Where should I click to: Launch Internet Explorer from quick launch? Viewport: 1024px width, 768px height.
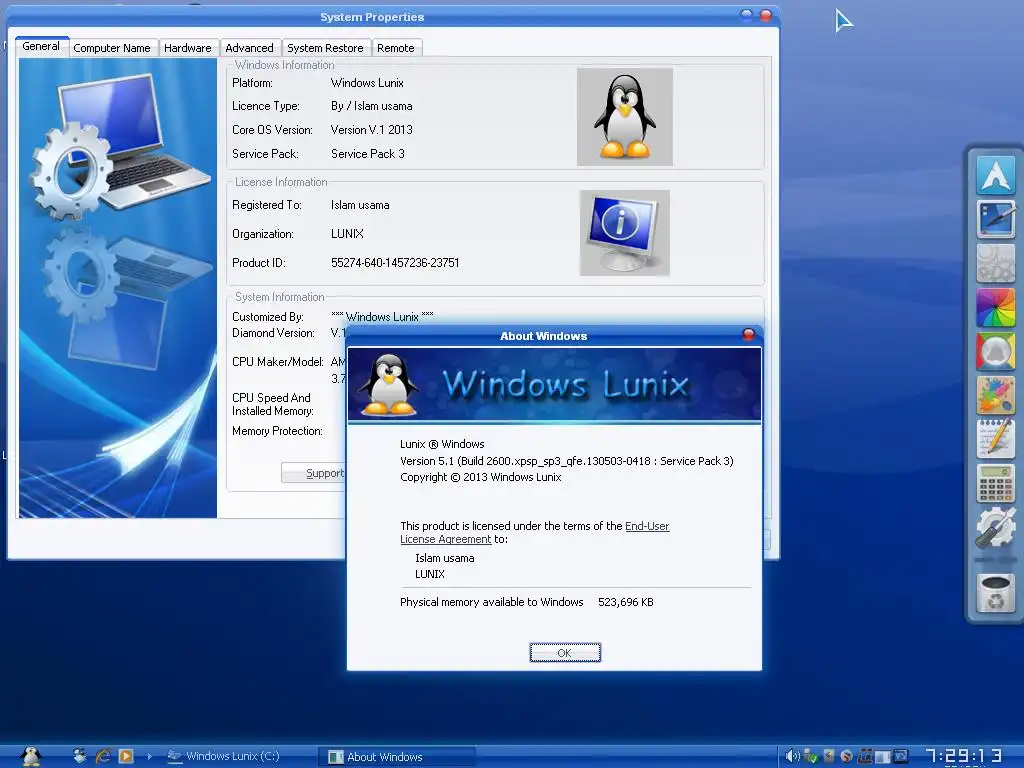pos(103,756)
